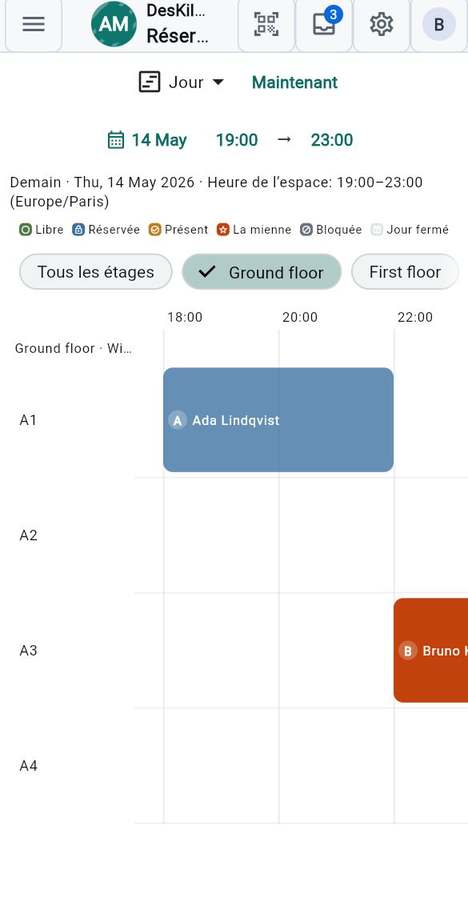Change the 23:00 end time

click(332, 140)
